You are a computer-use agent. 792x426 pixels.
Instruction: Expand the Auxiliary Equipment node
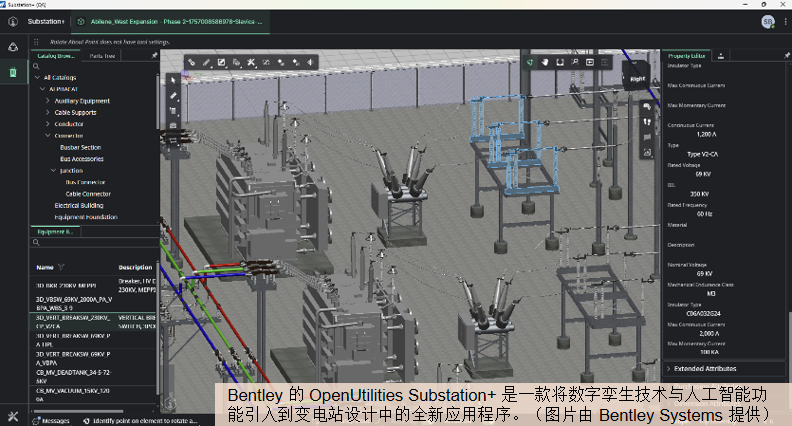pyautogui.click(x=48, y=101)
